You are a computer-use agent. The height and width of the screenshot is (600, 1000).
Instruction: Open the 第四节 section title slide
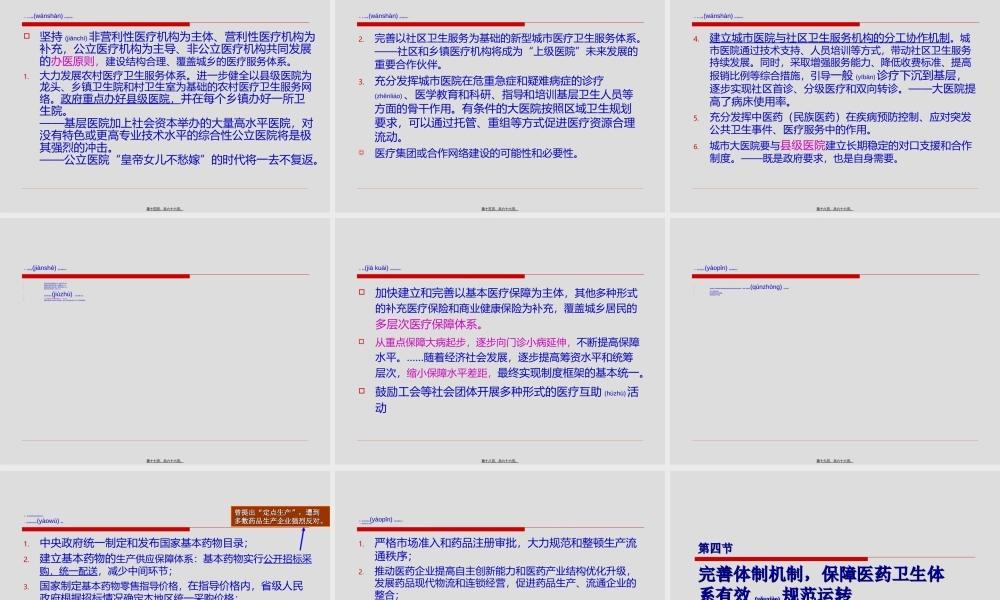point(835,555)
